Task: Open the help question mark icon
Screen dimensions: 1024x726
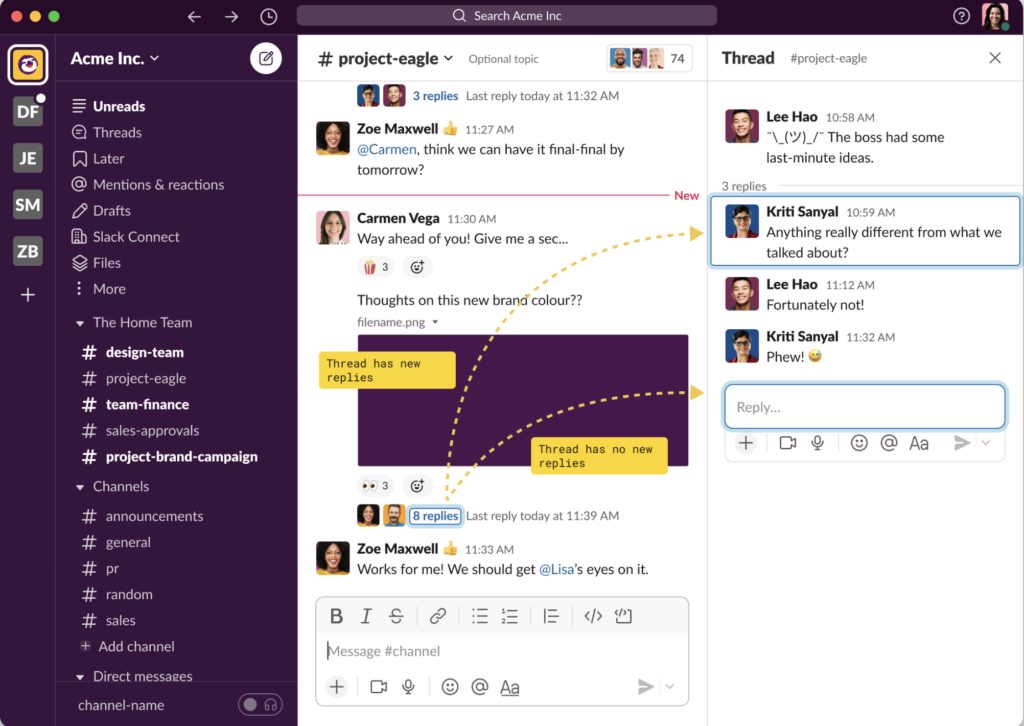Action: pos(961,16)
